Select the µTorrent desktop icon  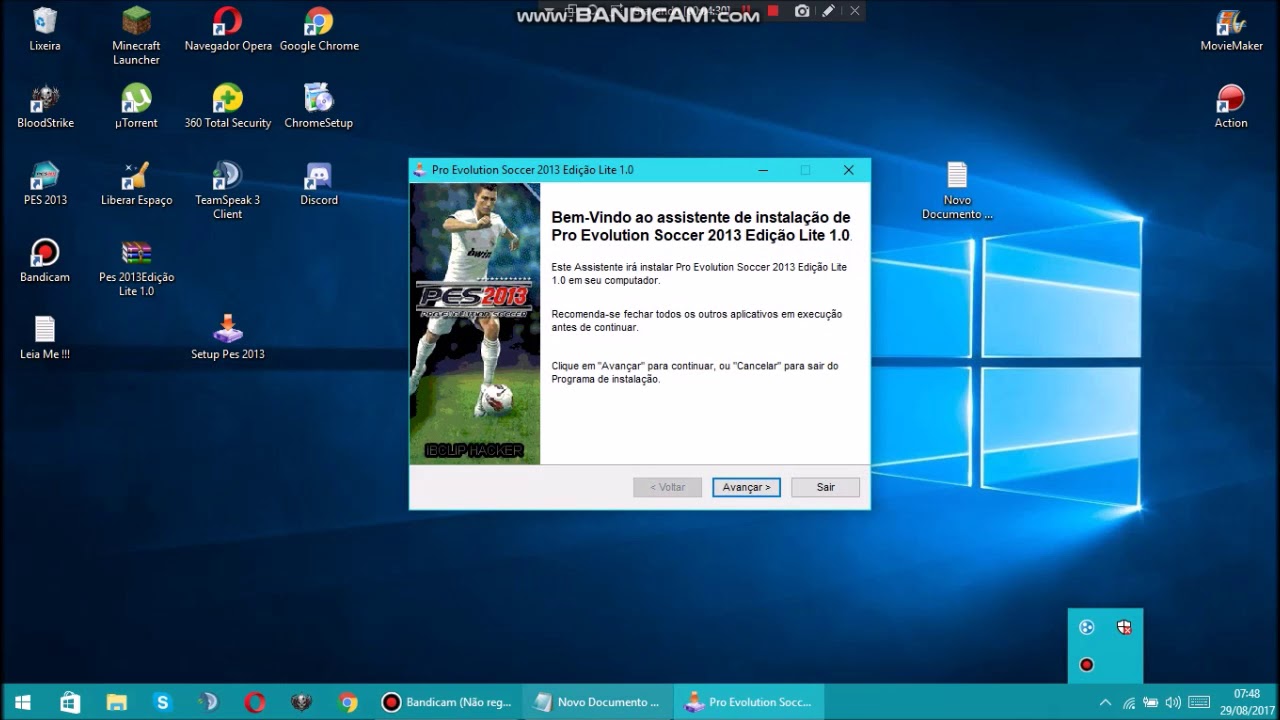[136, 106]
